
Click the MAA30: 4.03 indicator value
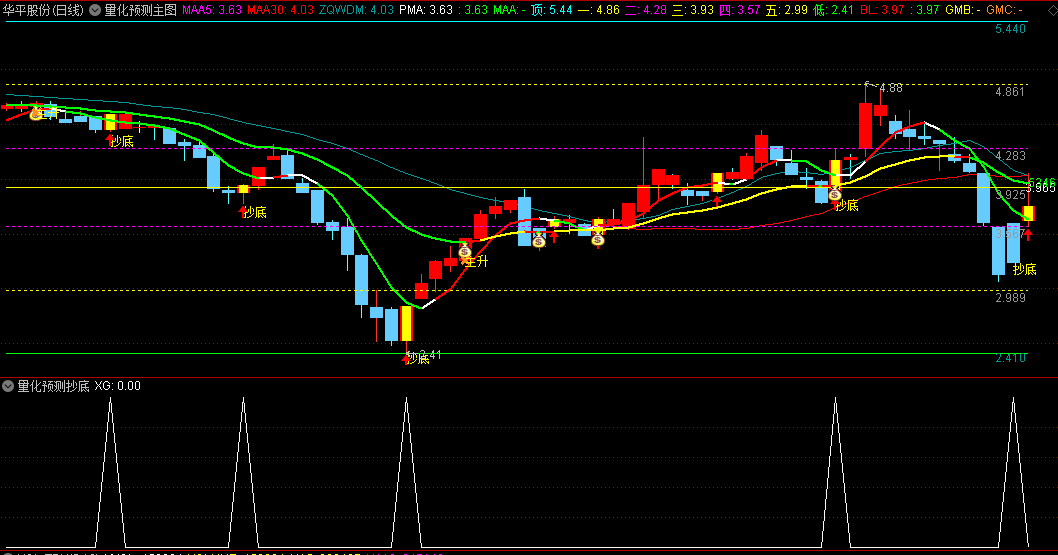click(x=280, y=10)
